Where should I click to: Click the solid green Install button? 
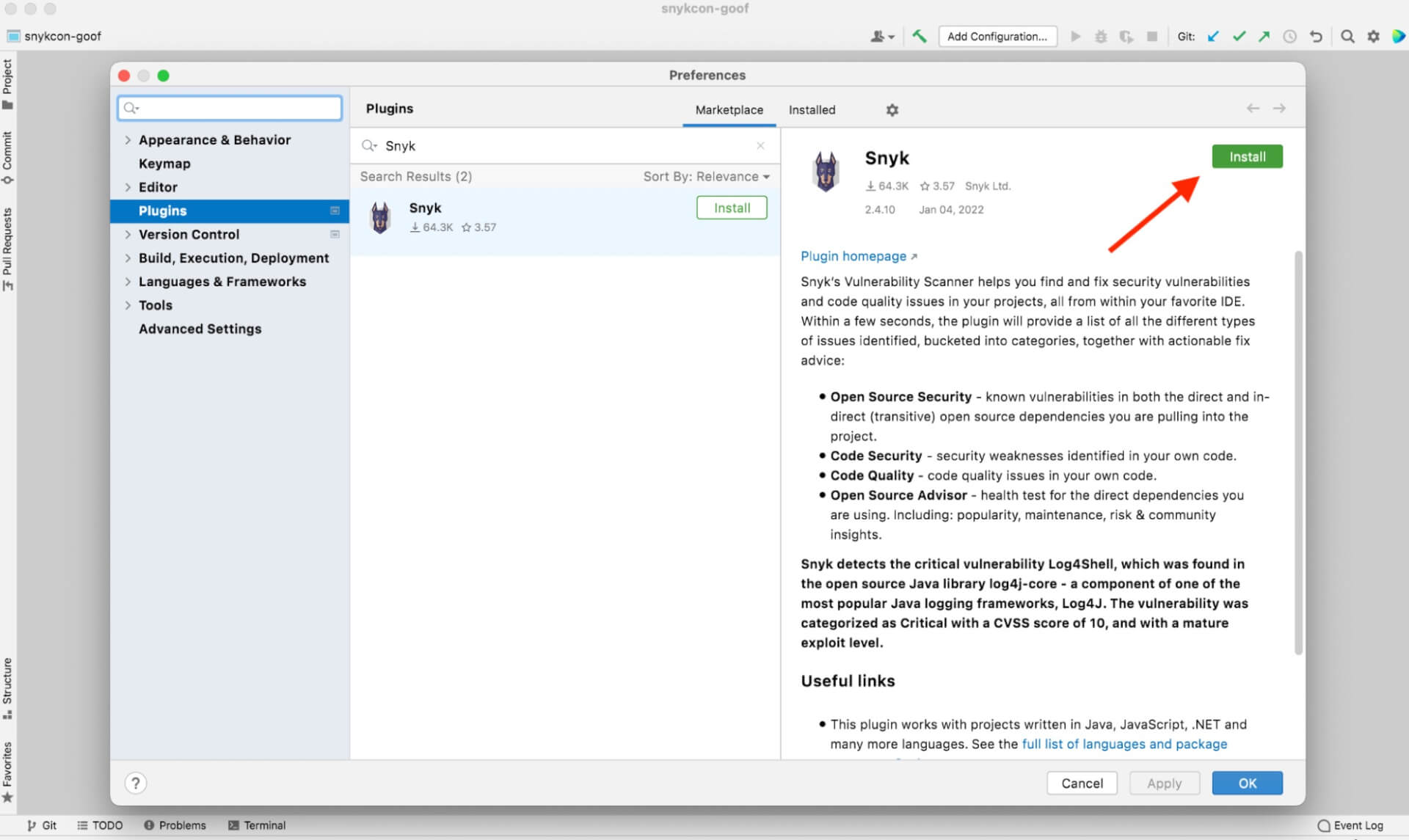[1247, 156]
